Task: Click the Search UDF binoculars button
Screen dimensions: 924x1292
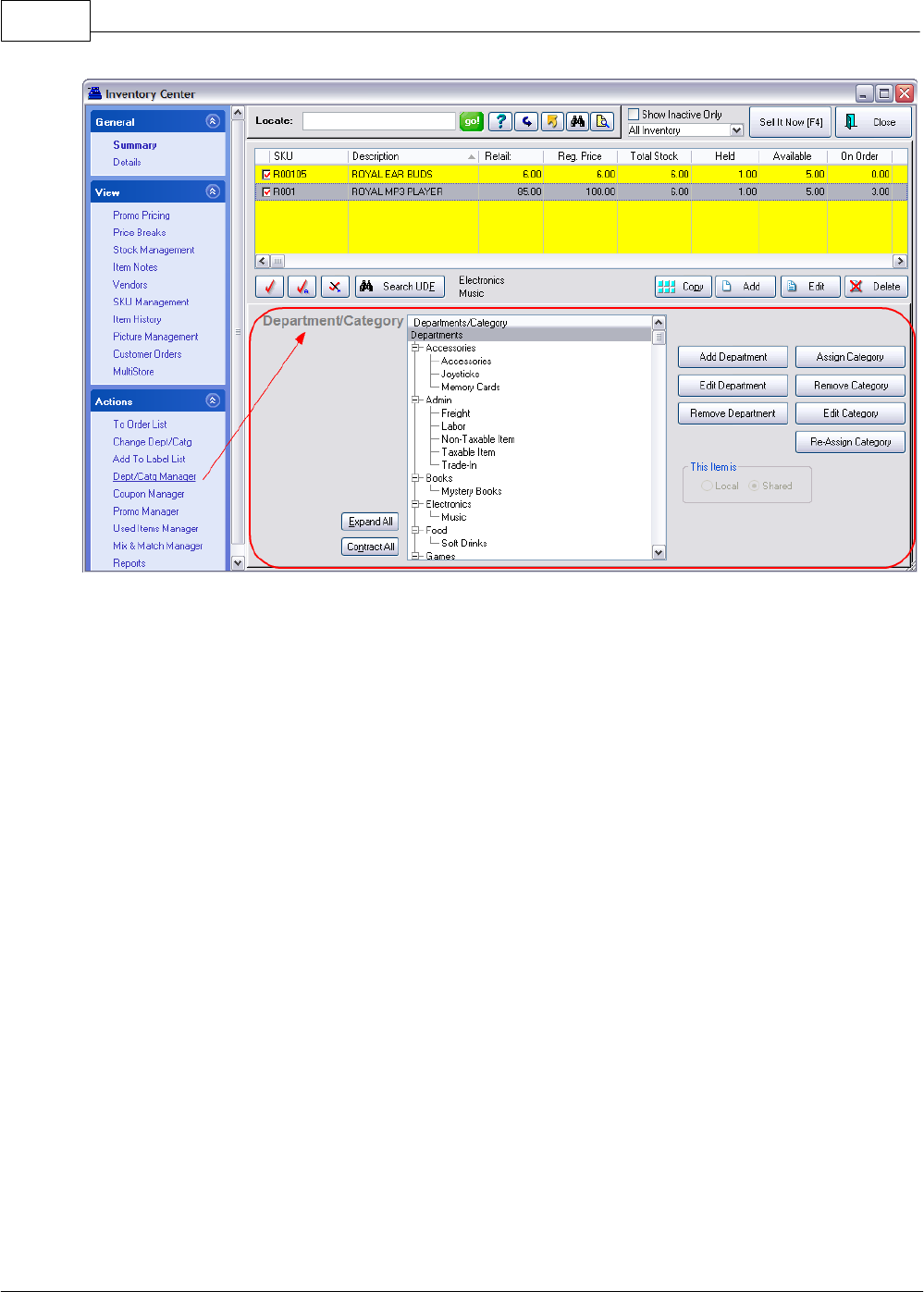Action: point(400,287)
